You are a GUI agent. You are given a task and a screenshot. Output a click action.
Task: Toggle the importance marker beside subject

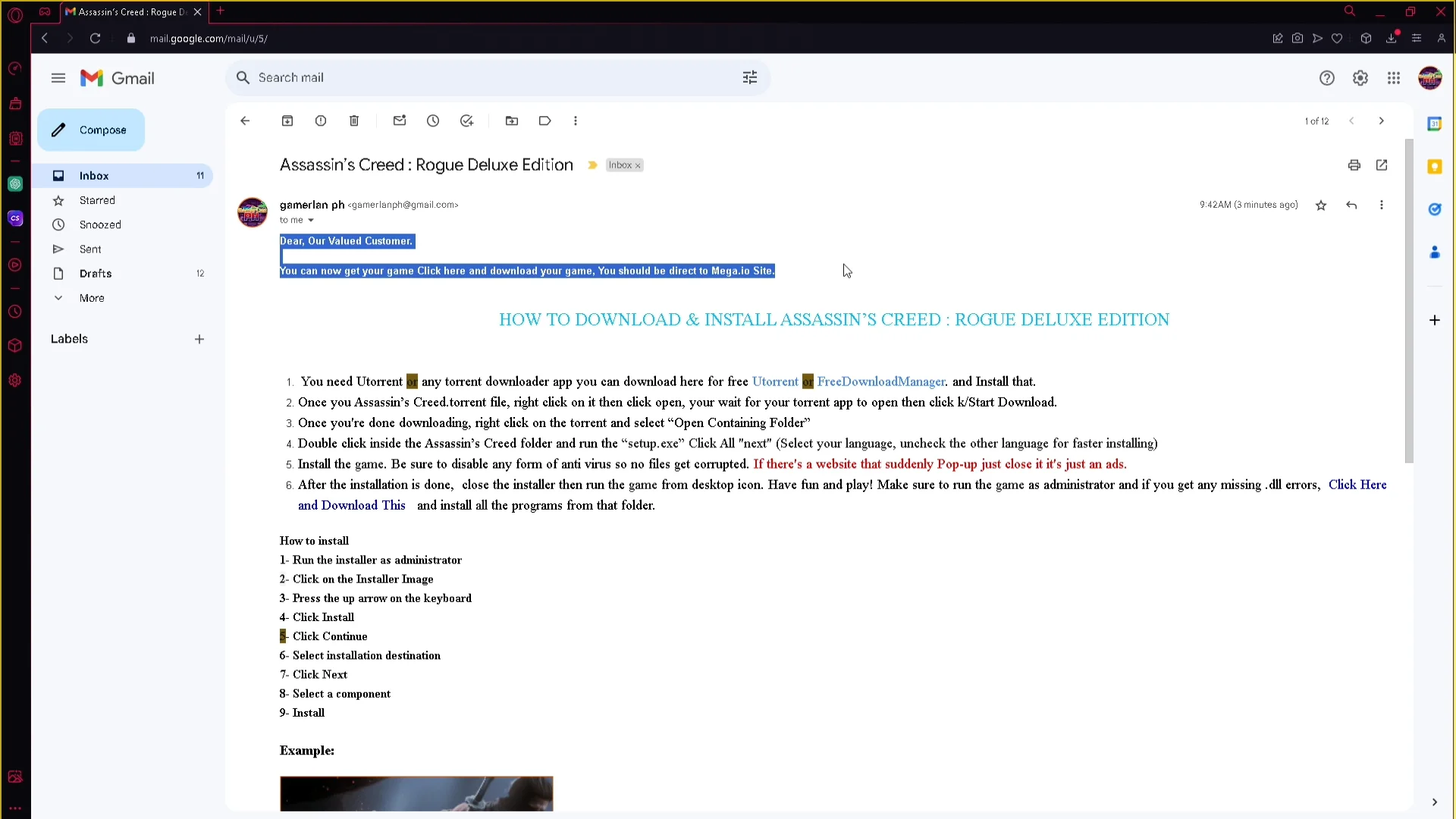coord(592,165)
